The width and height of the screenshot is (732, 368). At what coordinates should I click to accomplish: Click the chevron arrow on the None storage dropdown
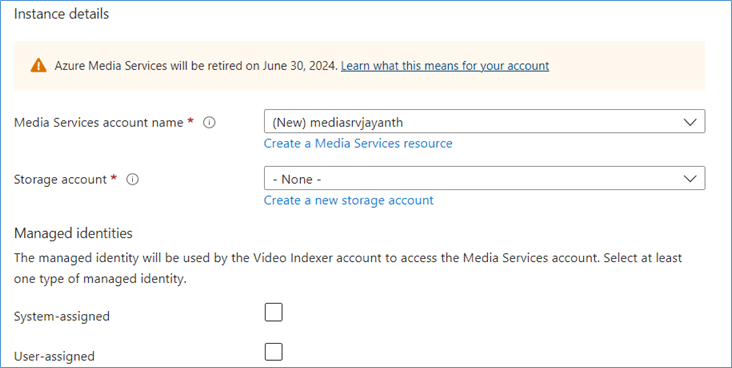690,179
